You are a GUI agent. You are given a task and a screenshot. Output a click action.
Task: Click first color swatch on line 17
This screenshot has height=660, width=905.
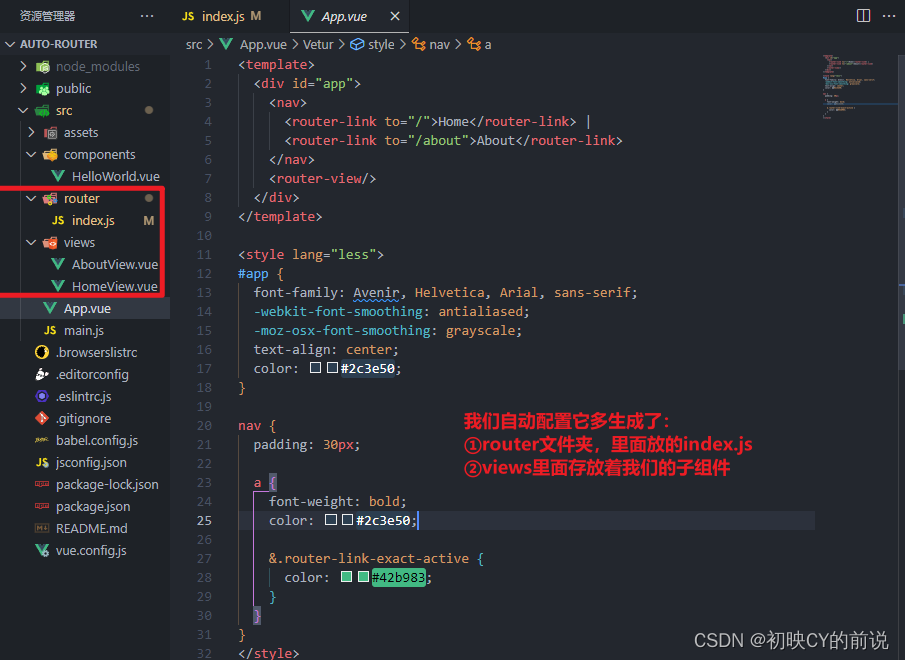click(x=315, y=368)
